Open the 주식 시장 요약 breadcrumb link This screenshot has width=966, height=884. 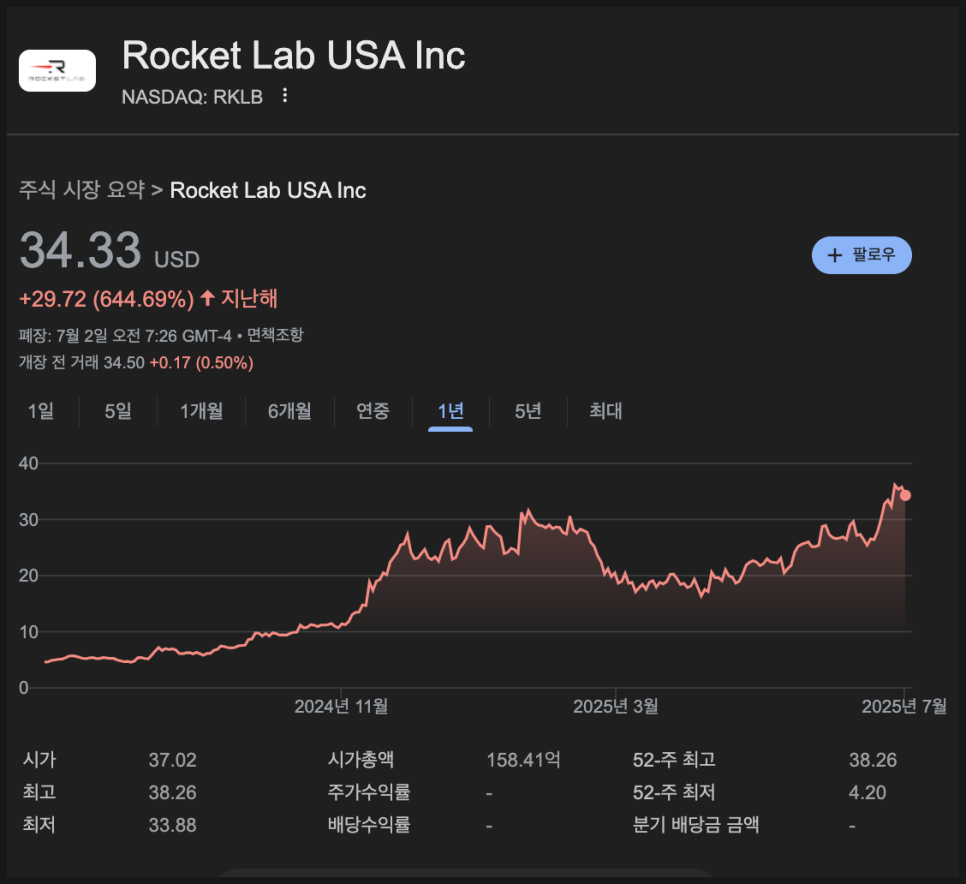pyautogui.click(x=82, y=190)
